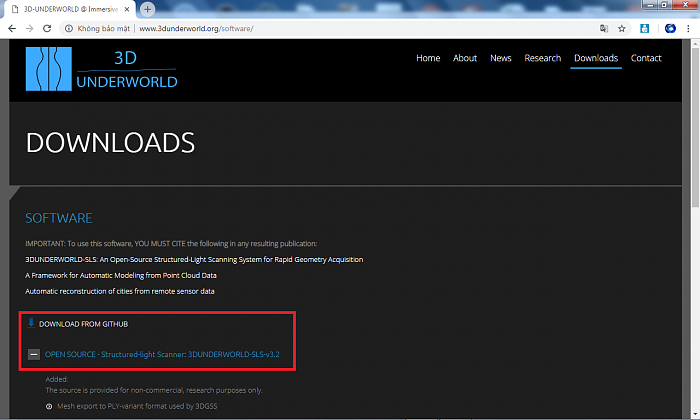Image resolution: width=700 pixels, height=420 pixels.
Task: Open the Chrome three-dot menu
Action: [x=688, y=29]
